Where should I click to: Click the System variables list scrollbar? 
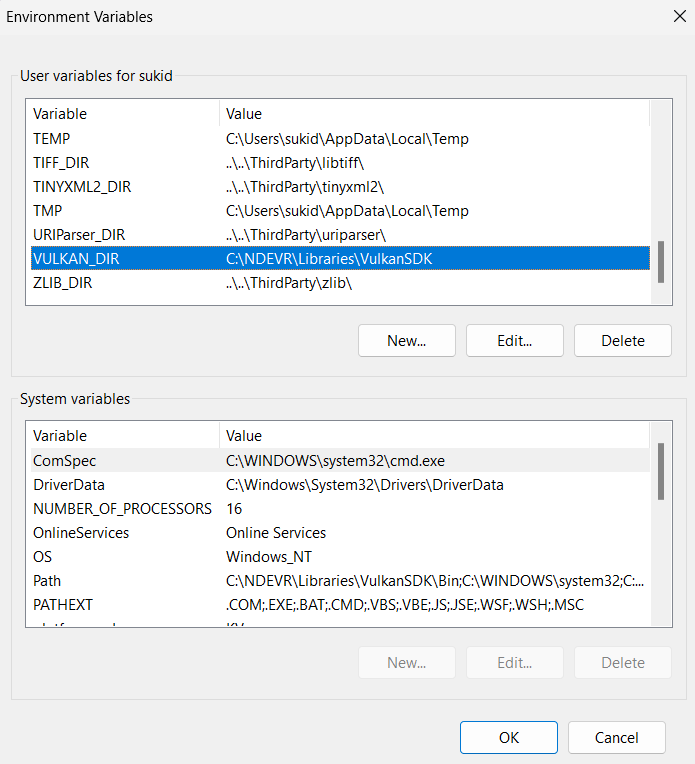click(660, 472)
